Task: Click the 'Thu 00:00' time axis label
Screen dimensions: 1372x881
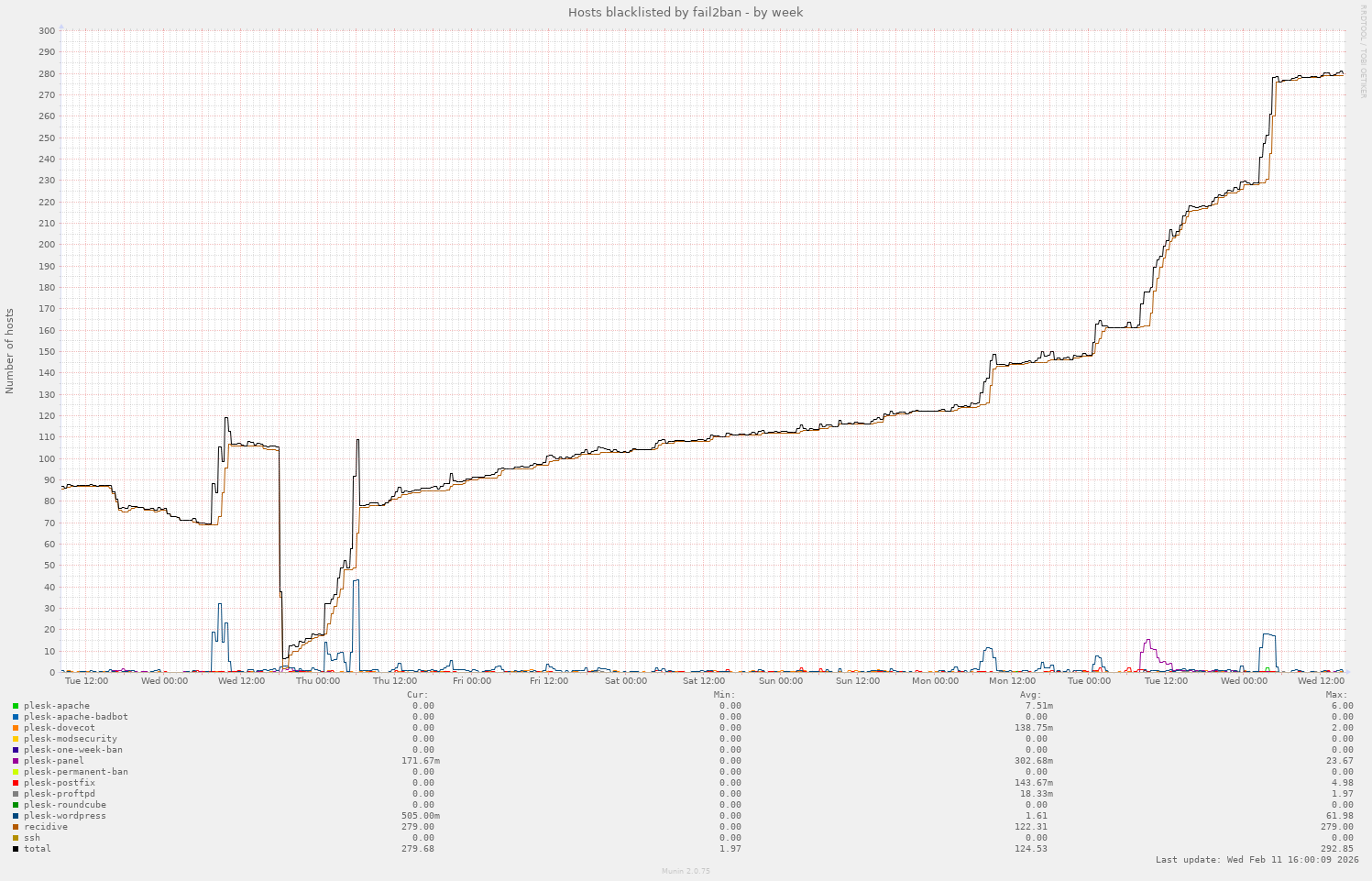Action: pyautogui.click(x=318, y=681)
